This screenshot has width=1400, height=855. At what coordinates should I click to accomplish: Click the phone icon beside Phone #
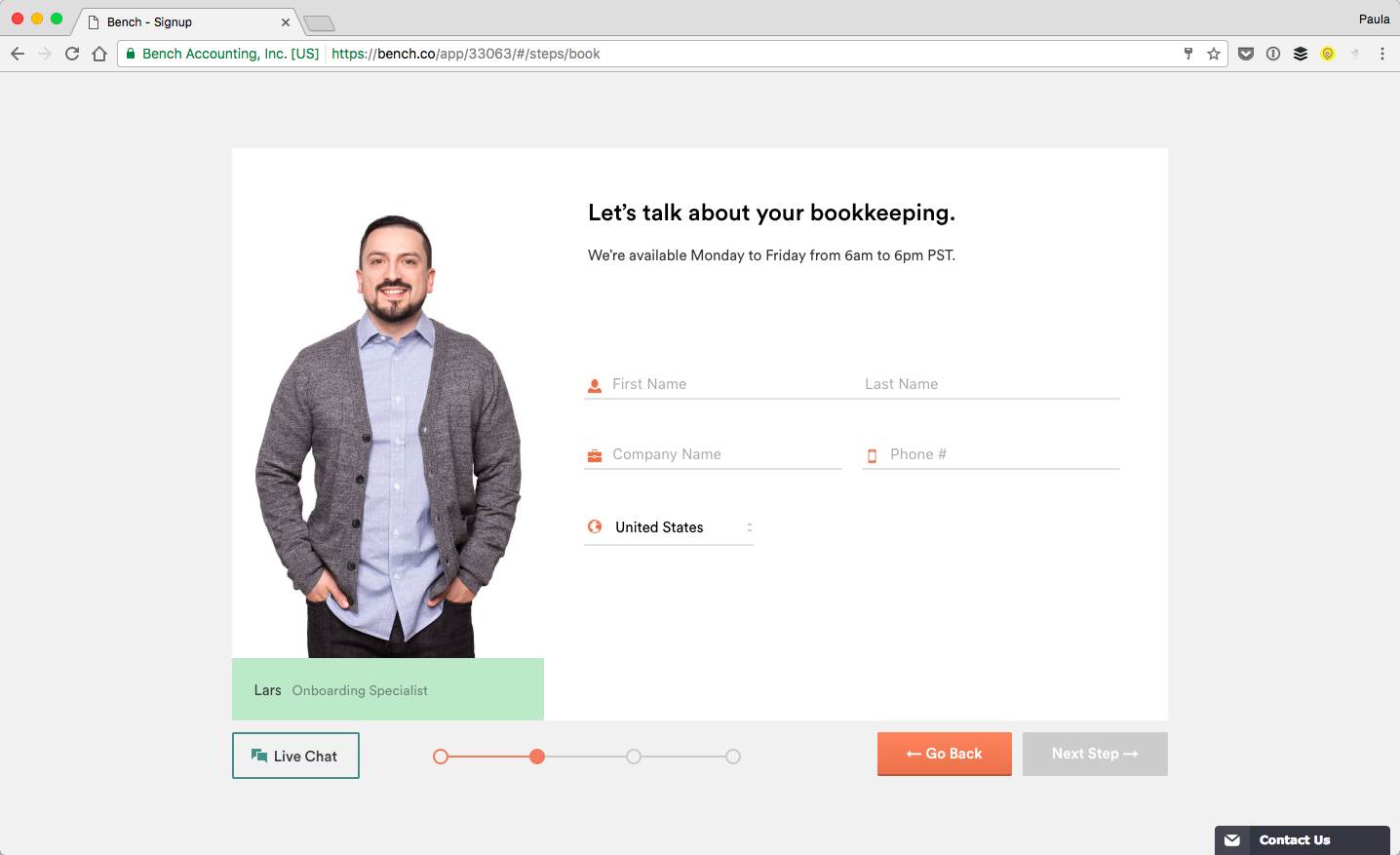873,454
